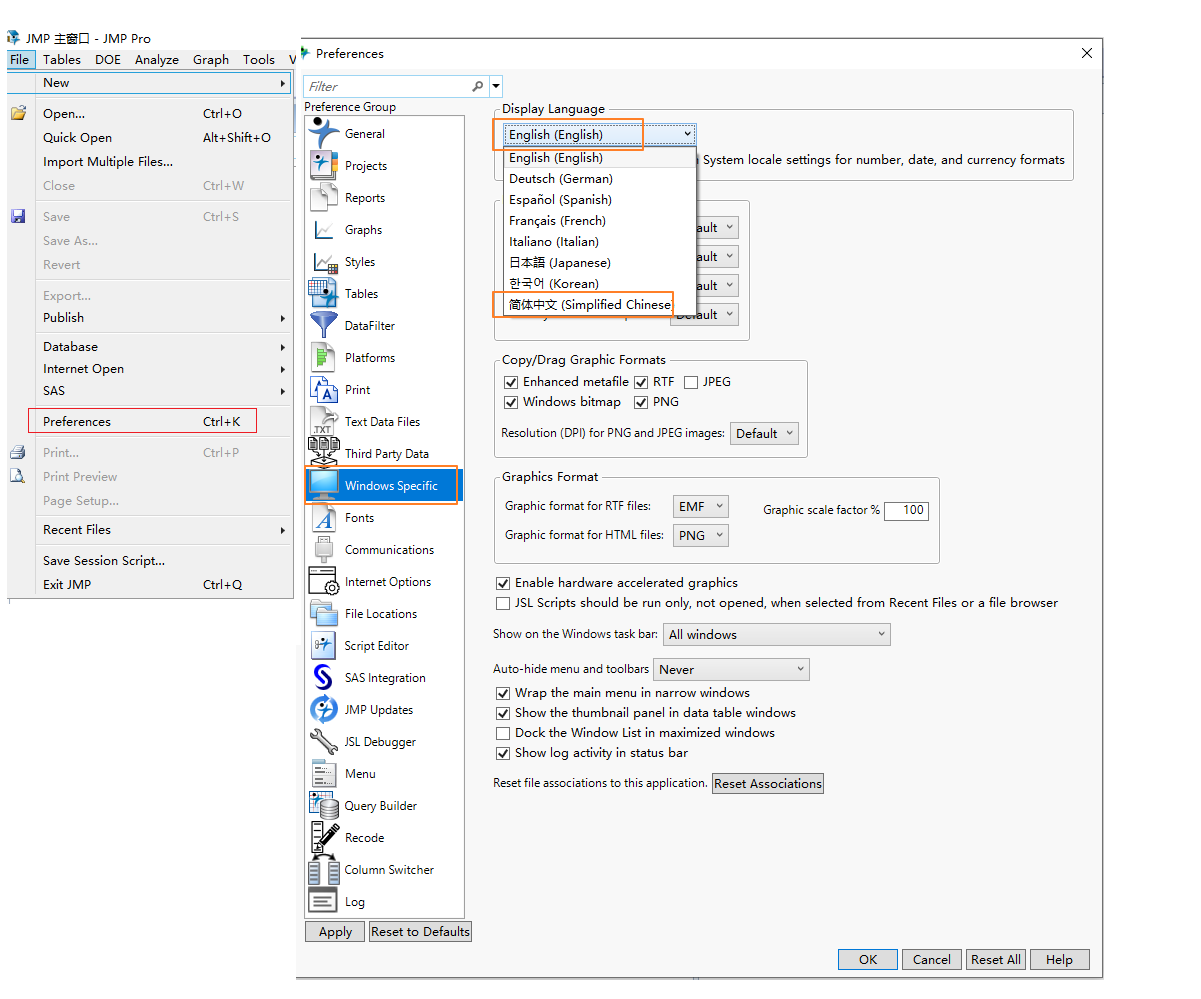Open Auto-hide menu and toolbars dropdown
The width and height of the screenshot is (1201, 999).
[731, 669]
